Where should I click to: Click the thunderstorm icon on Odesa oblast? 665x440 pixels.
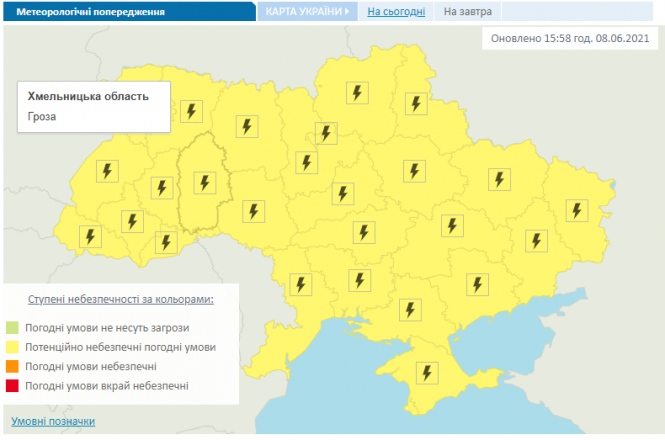[x=301, y=284]
